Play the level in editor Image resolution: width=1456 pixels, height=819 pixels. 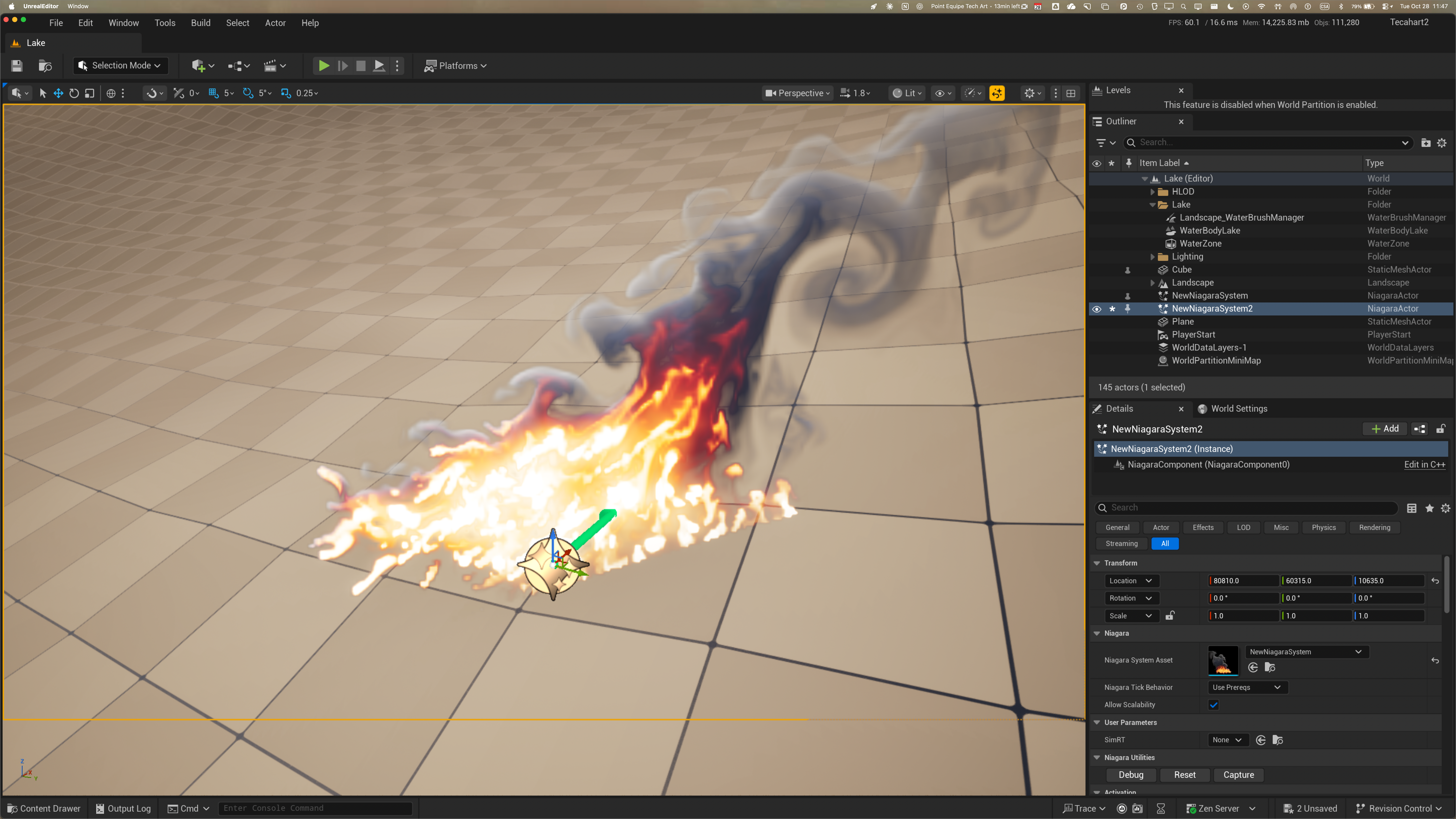pyautogui.click(x=324, y=66)
